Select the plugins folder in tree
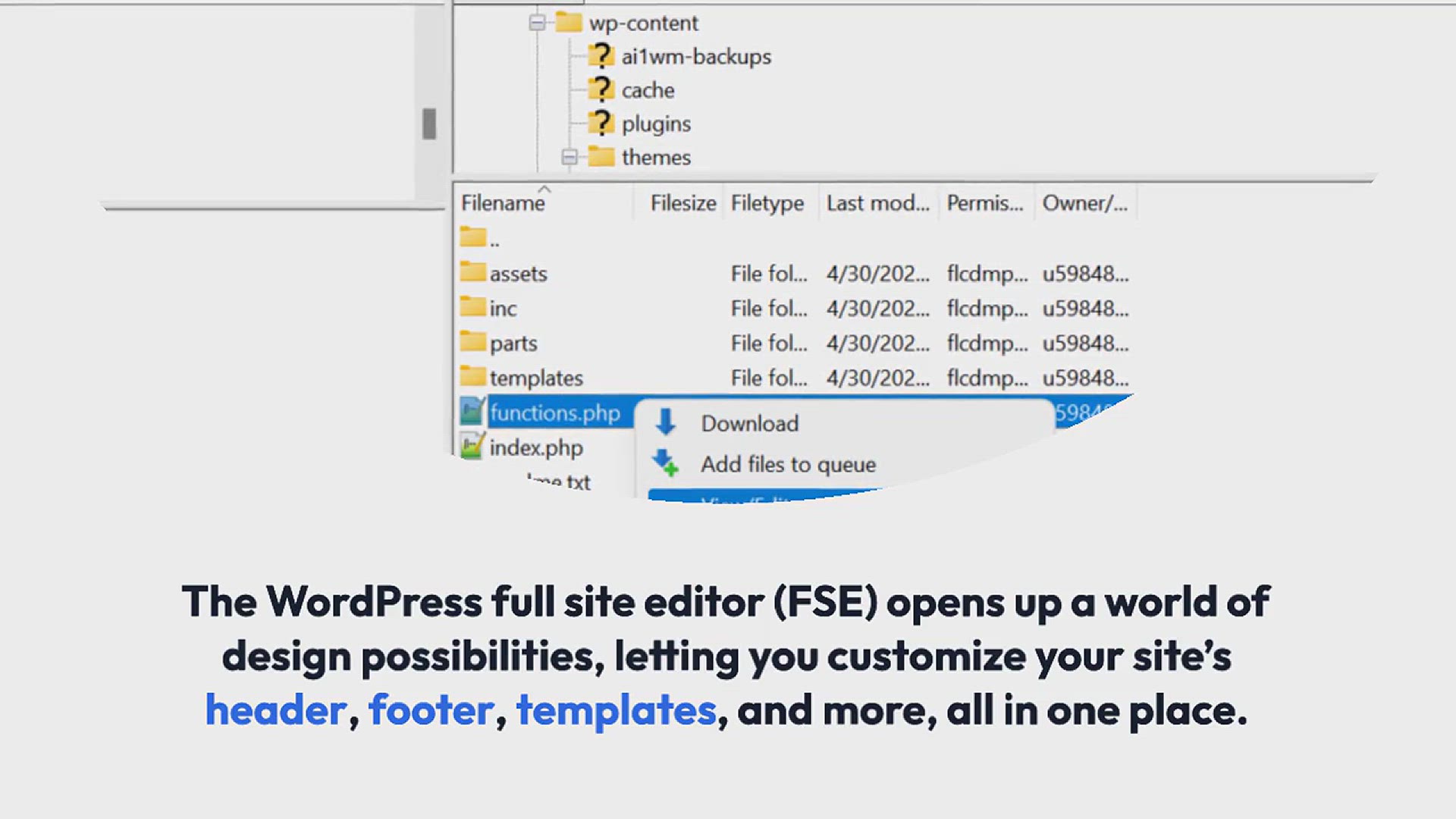The image size is (1456, 819). (x=656, y=124)
